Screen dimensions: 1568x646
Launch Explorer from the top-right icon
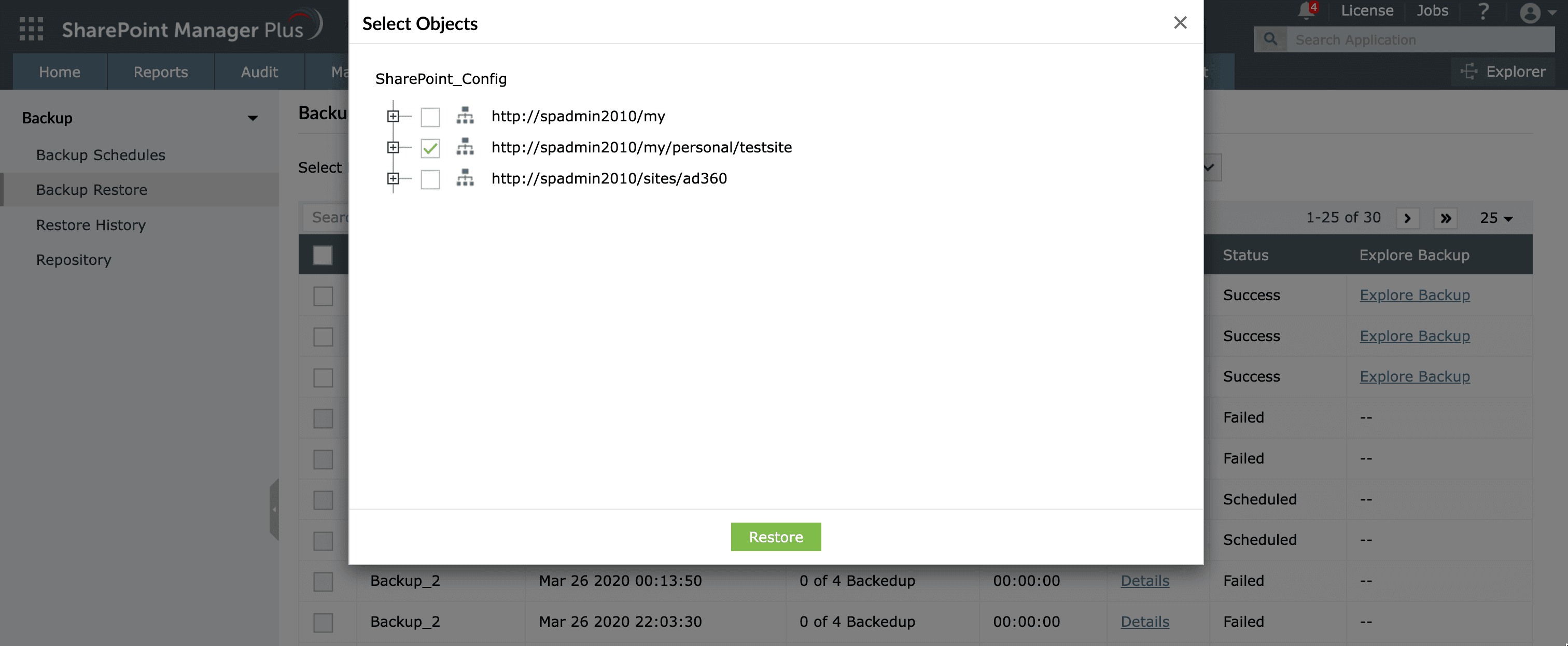(x=1469, y=71)
